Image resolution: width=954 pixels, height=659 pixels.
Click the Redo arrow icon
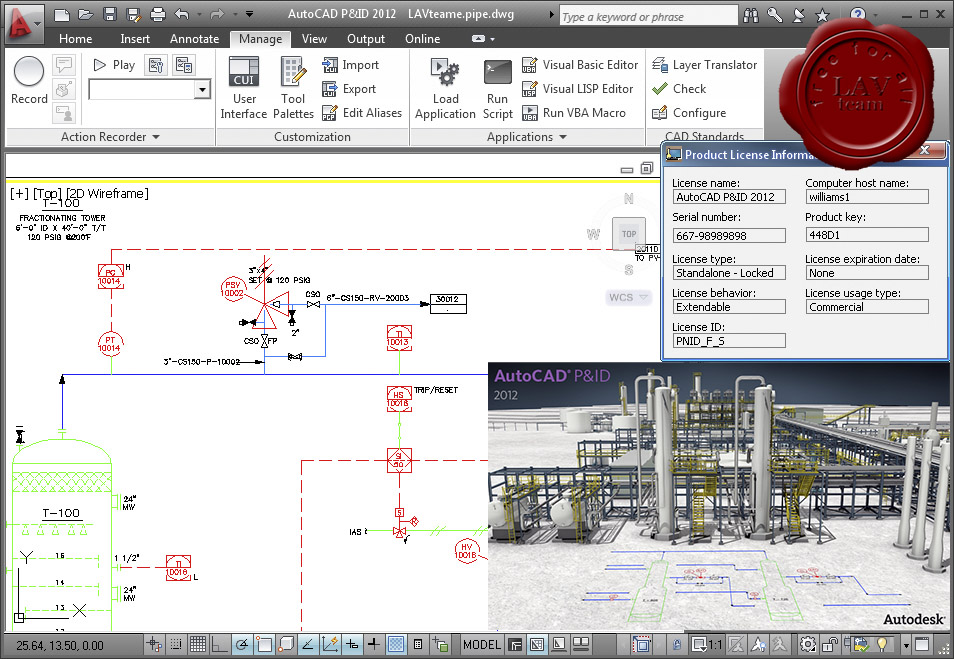tap(217, 14)
